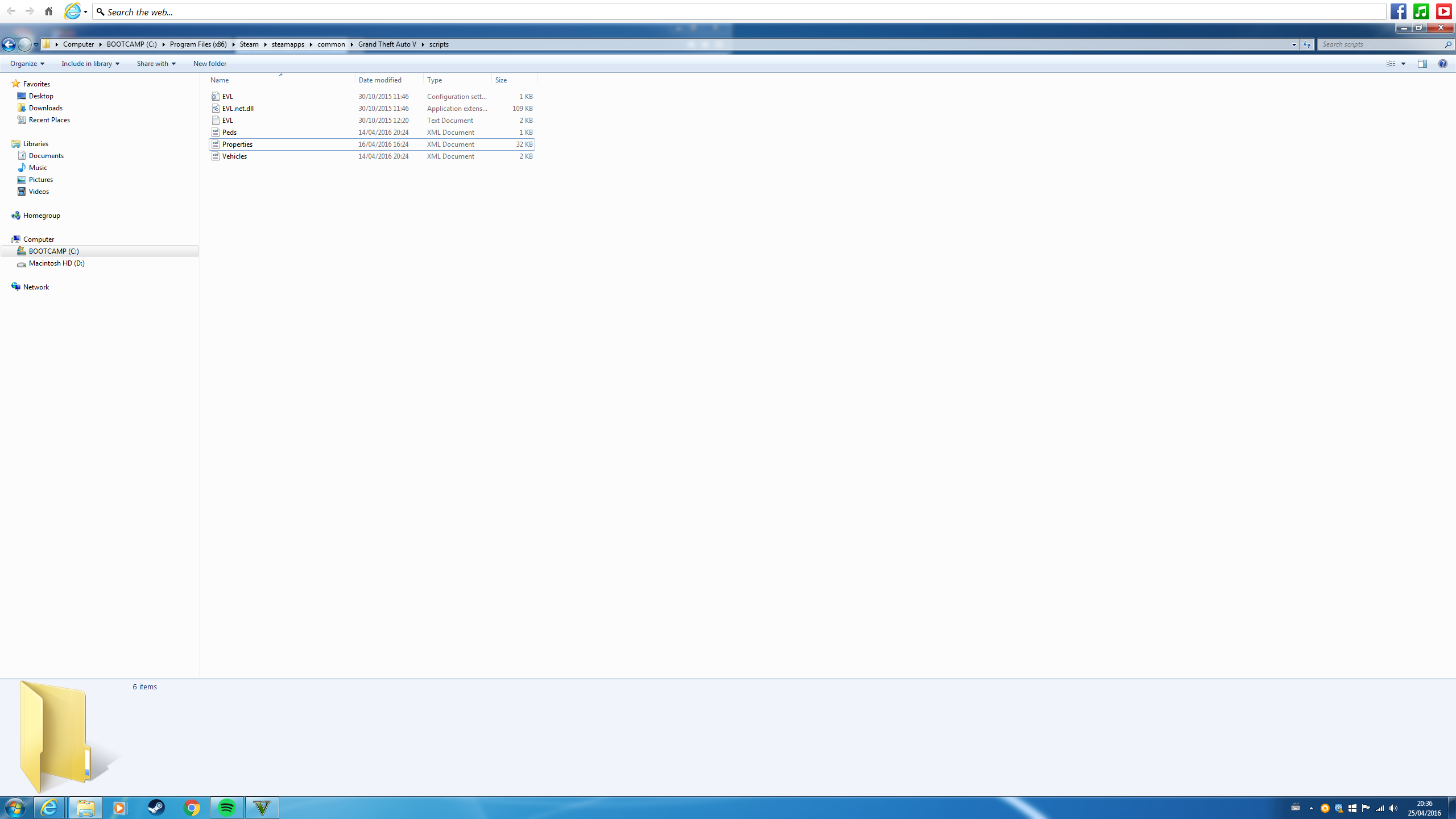Image resolution: width=1456 pixels, height=819 pixels.
Task: Select the Properties XML file
Action: [x=237, y=144]
